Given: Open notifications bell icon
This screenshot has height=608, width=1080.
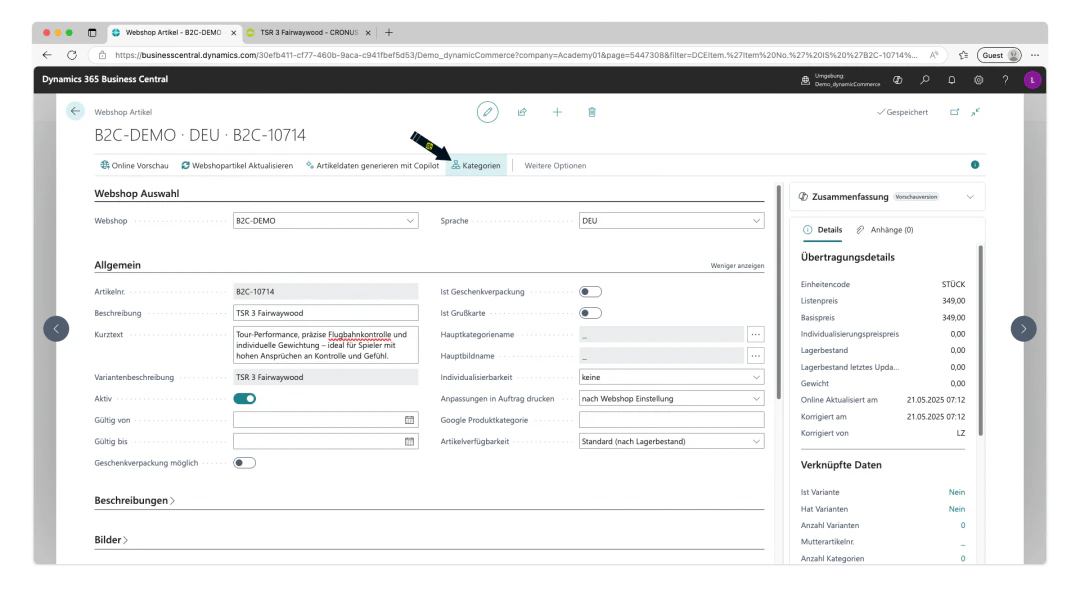Looking at the screenshot, I should 952,80.
